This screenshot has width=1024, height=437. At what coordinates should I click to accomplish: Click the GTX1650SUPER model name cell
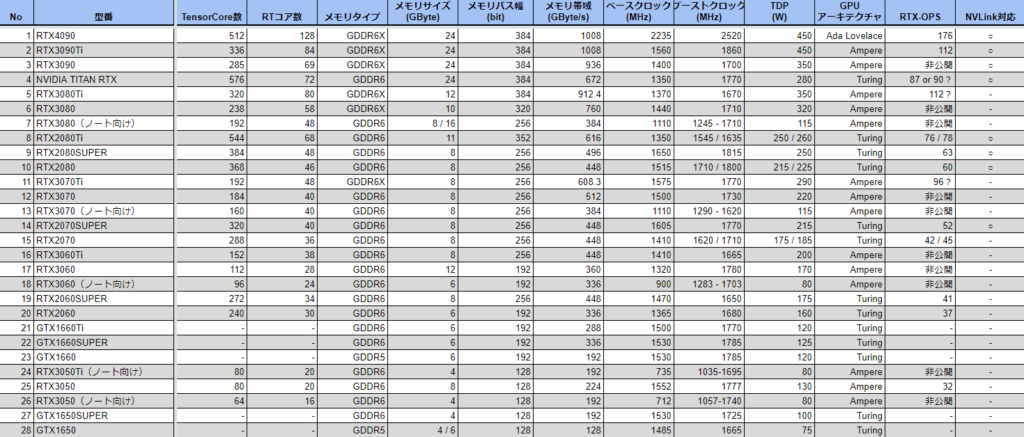[104, 415]
